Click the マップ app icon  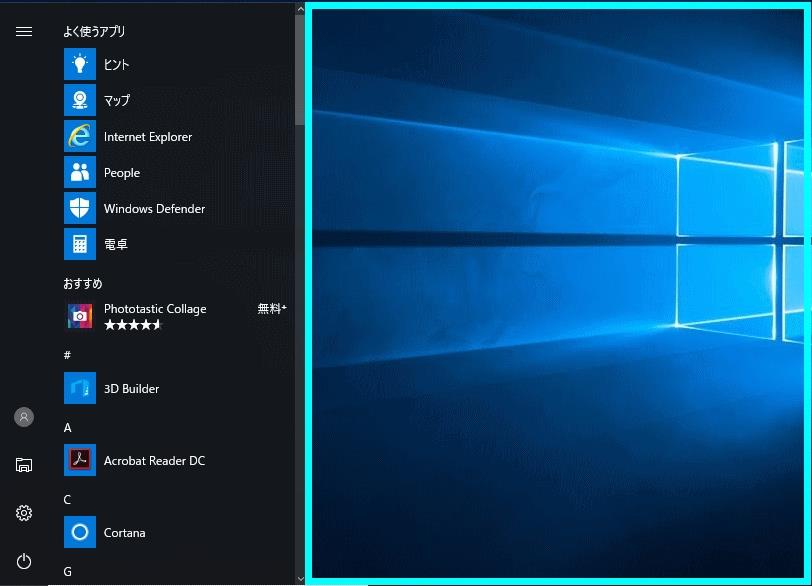point(80,100)
